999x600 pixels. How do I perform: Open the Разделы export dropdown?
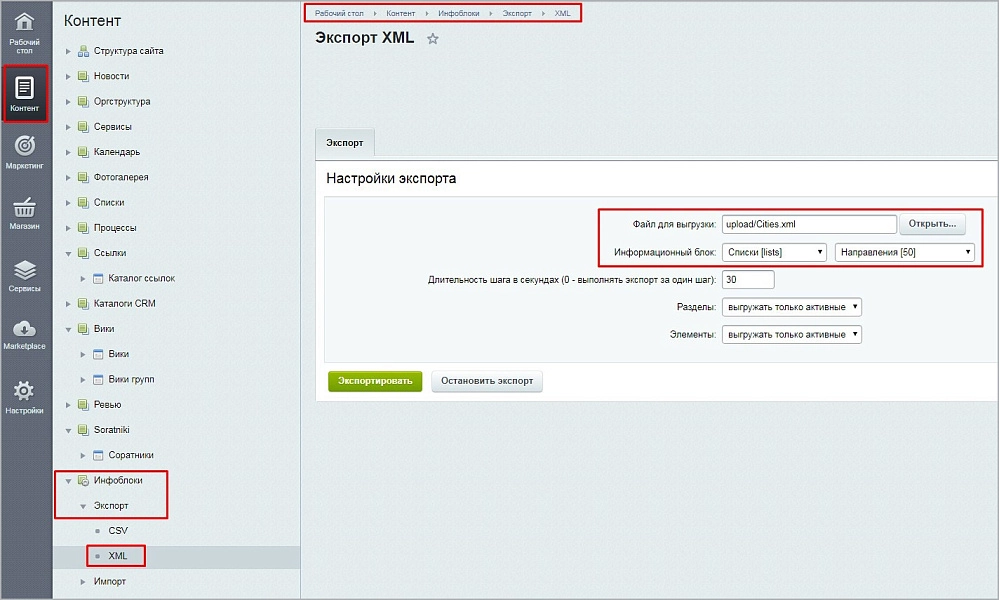pos(791,307)
